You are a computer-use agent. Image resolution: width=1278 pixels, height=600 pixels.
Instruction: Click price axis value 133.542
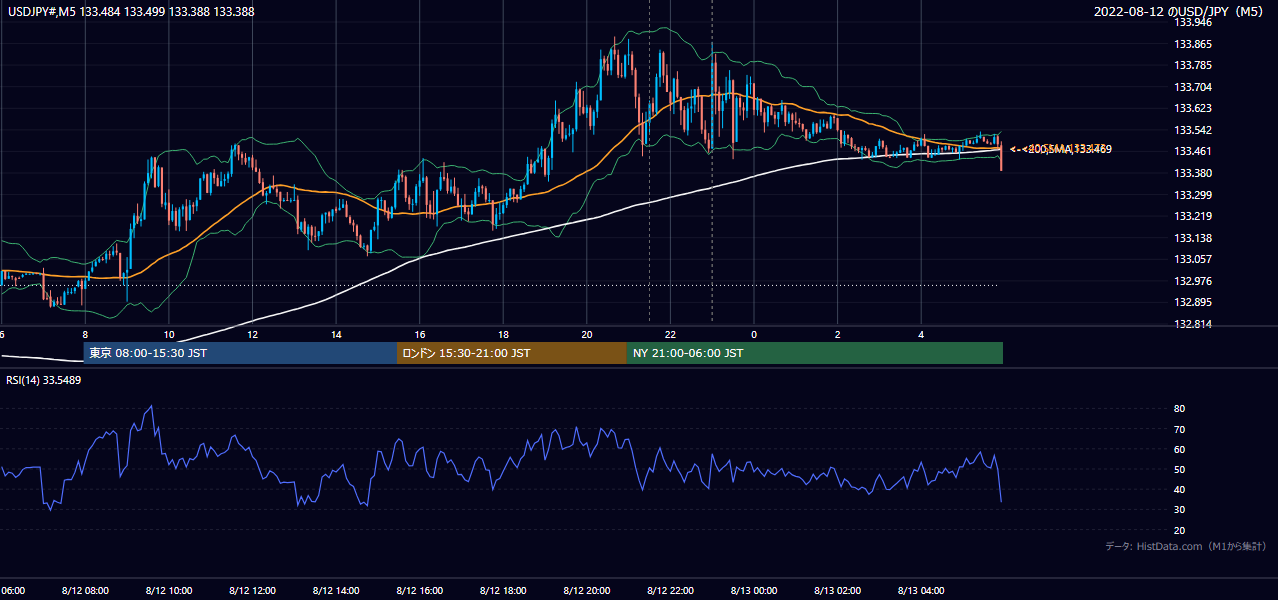1194,130
